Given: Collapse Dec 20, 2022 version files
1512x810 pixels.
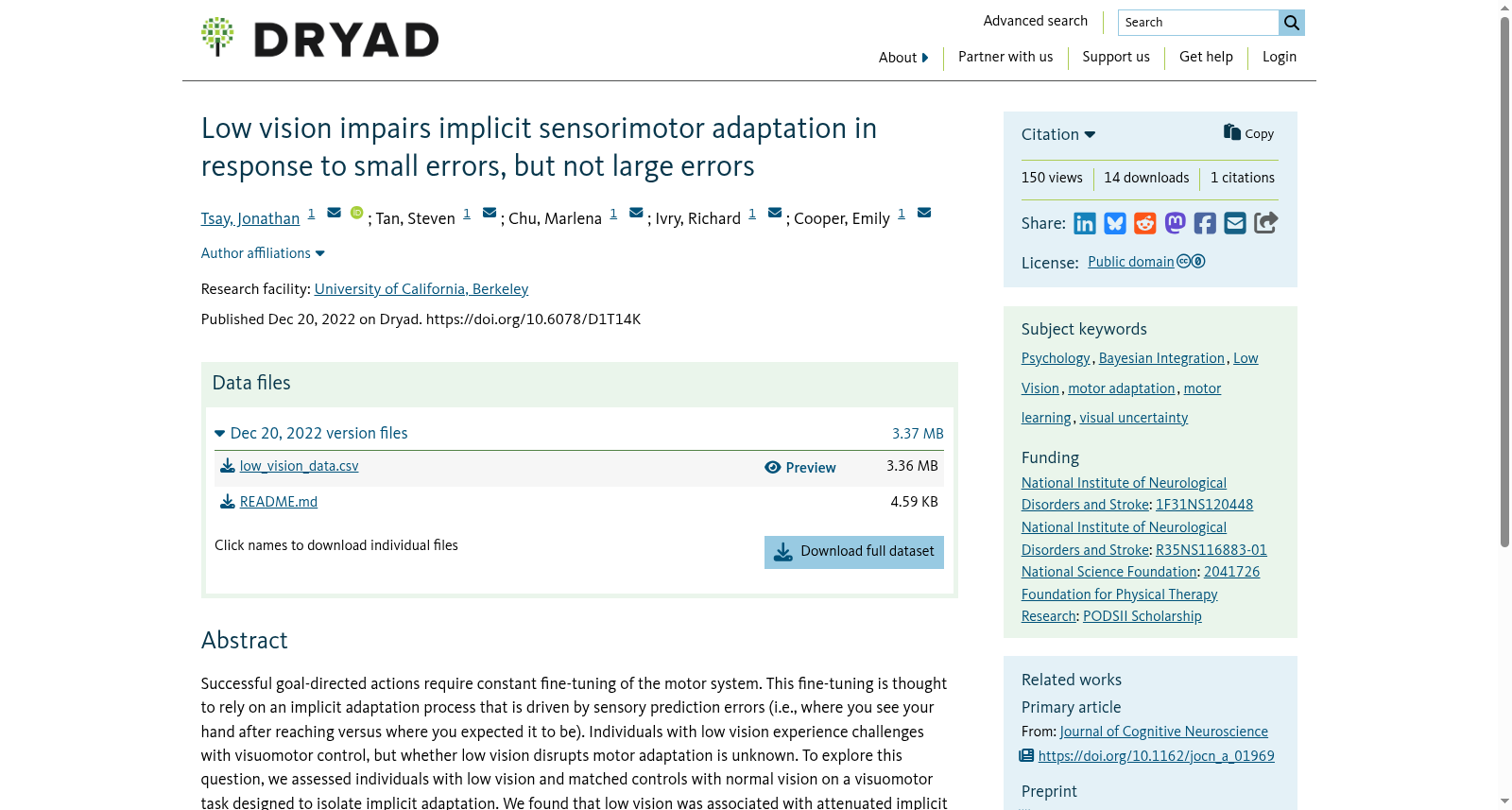Looking at the screenshot, I should point(311,433).
